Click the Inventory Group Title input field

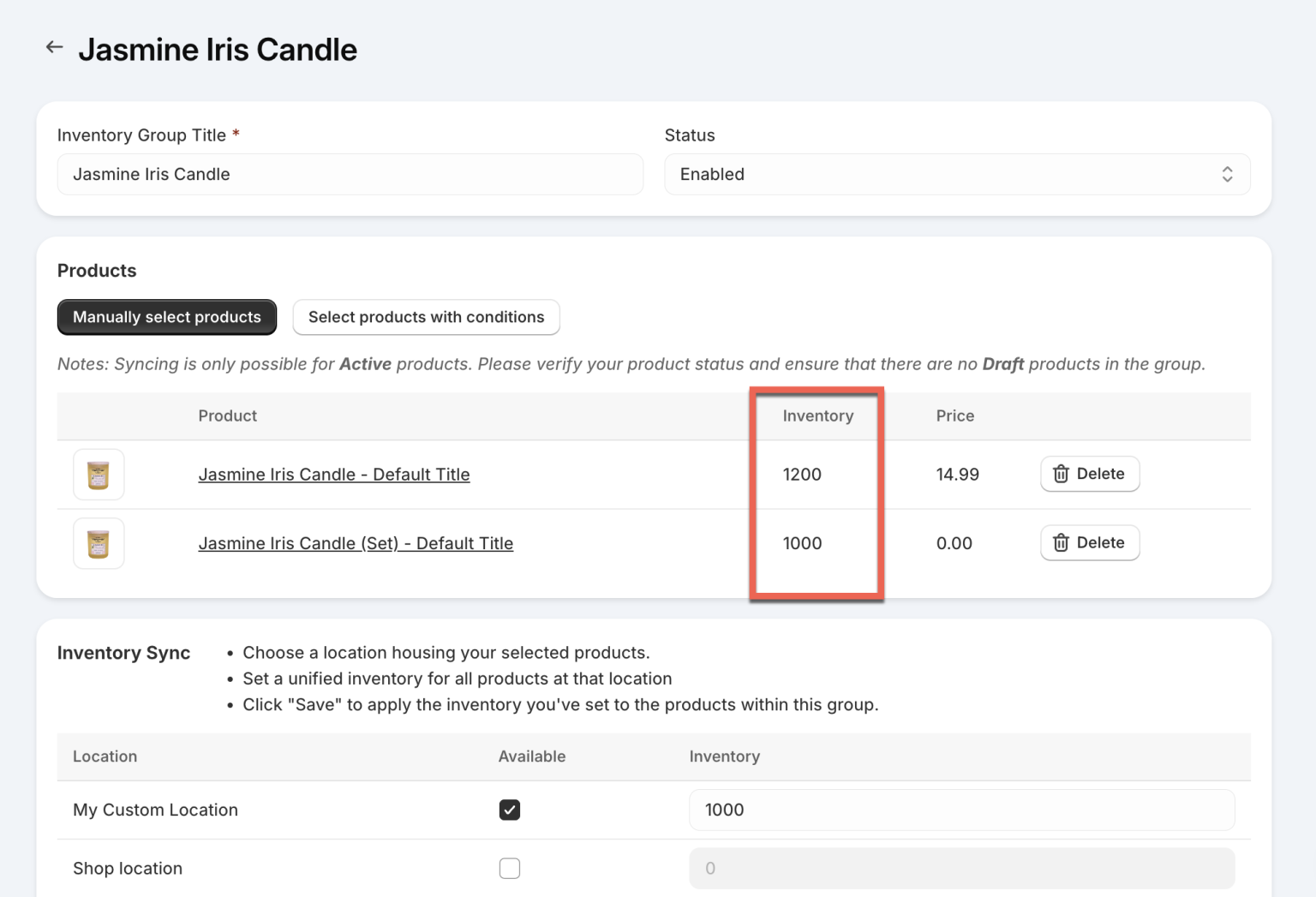click(x=350, y=174)
